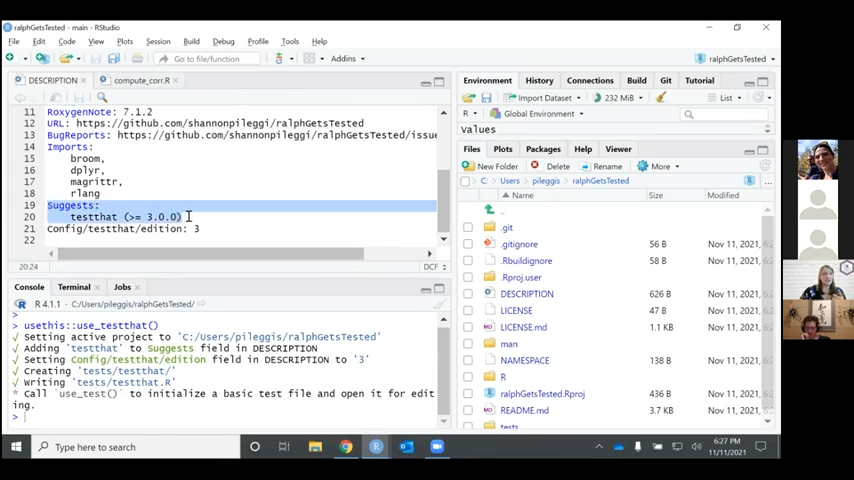
Task: Click the Print icon in main toolbar
Action: [137, 58]
